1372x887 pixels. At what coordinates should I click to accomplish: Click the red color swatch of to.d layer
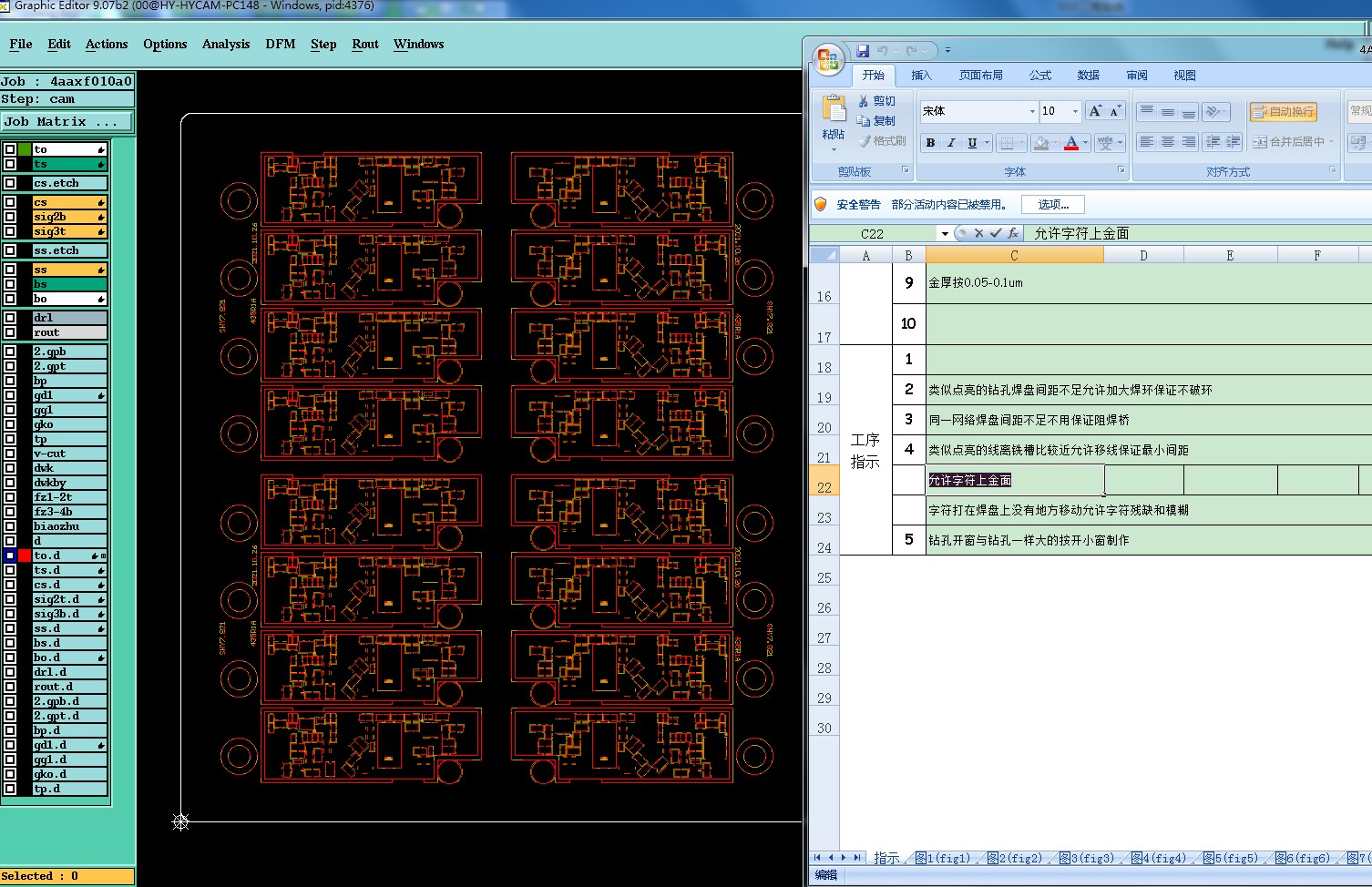pyautogui.click(x=25, y=556)
